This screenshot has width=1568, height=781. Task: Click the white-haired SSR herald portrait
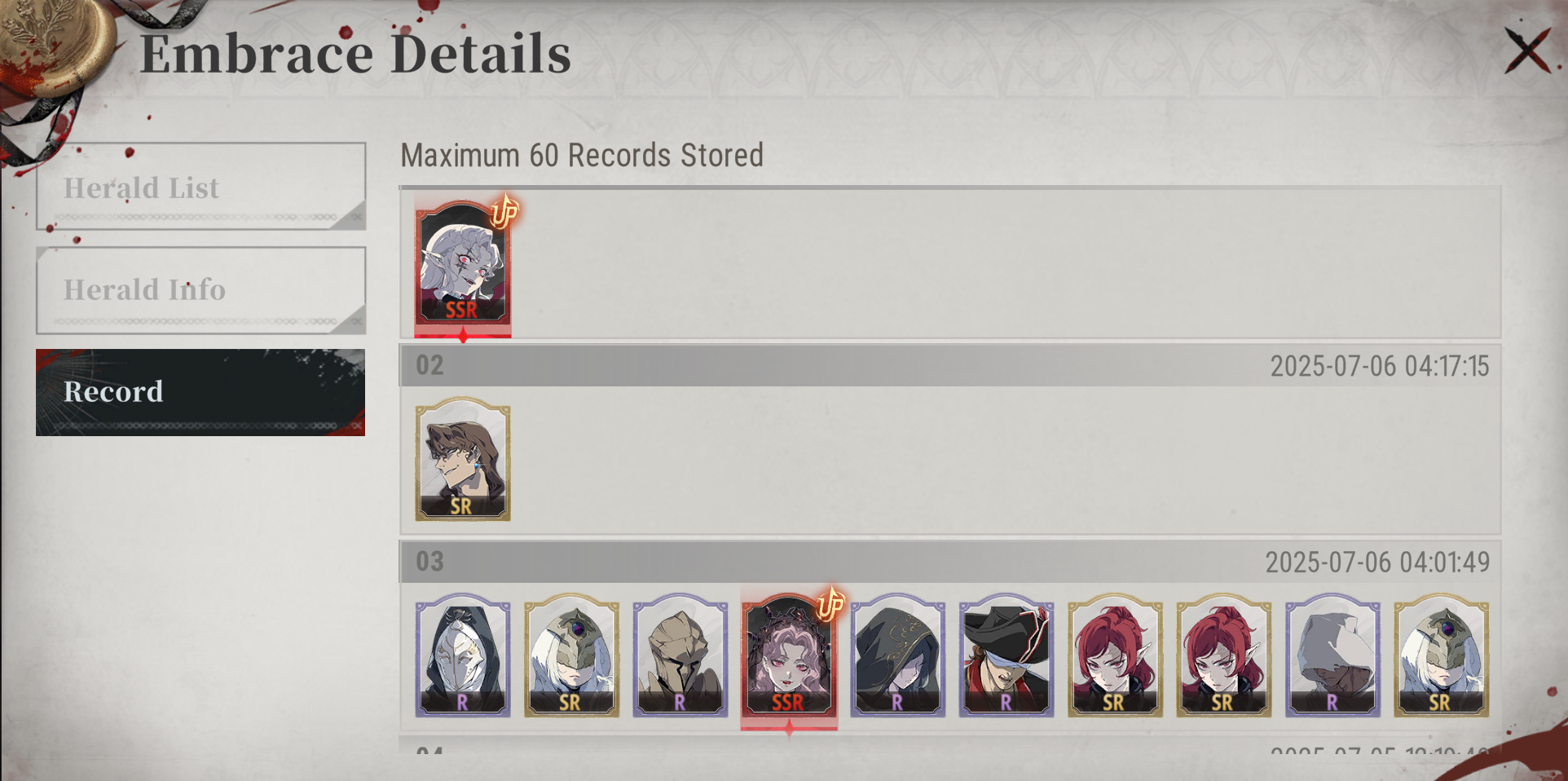tap(463, 263)
